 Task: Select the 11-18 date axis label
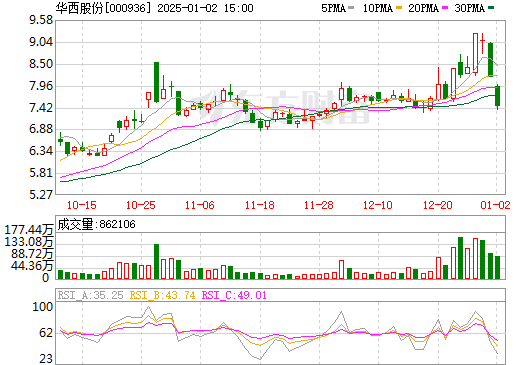260,205
